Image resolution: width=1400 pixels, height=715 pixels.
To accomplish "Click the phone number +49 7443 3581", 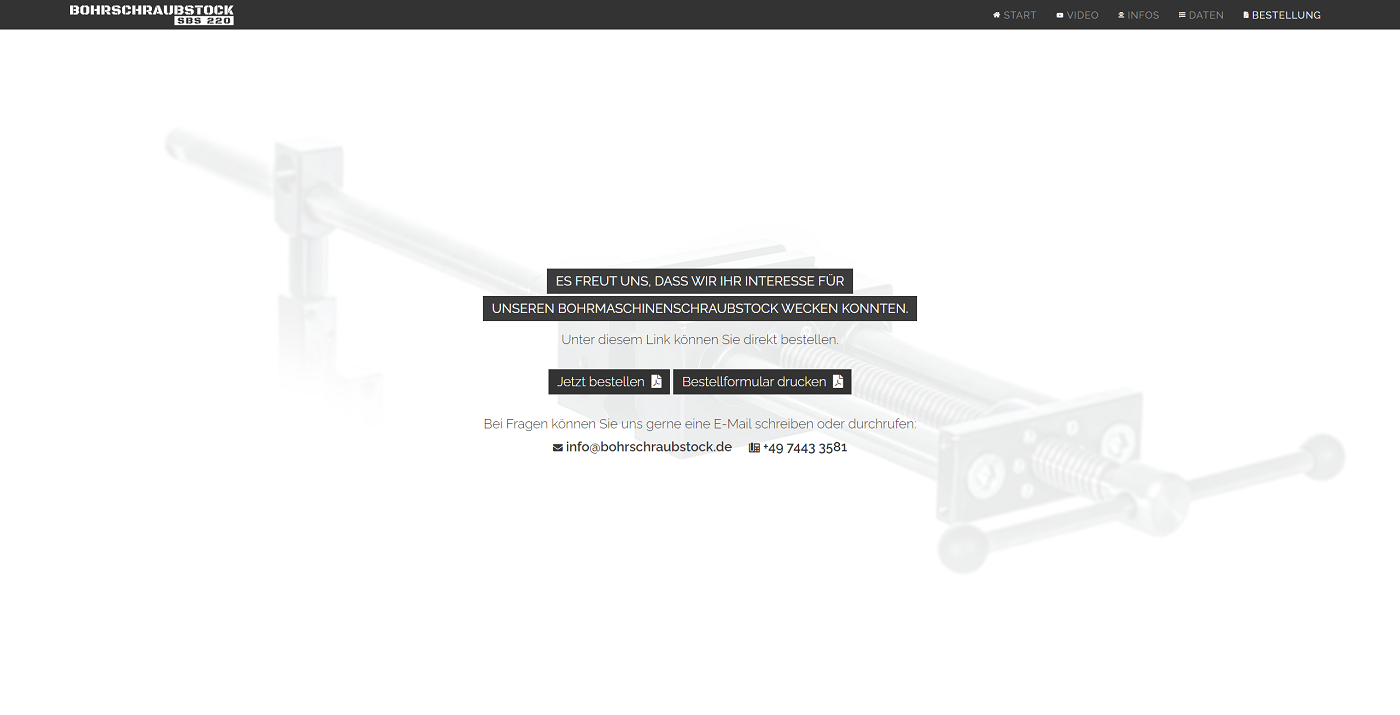I will click(805, 447).
